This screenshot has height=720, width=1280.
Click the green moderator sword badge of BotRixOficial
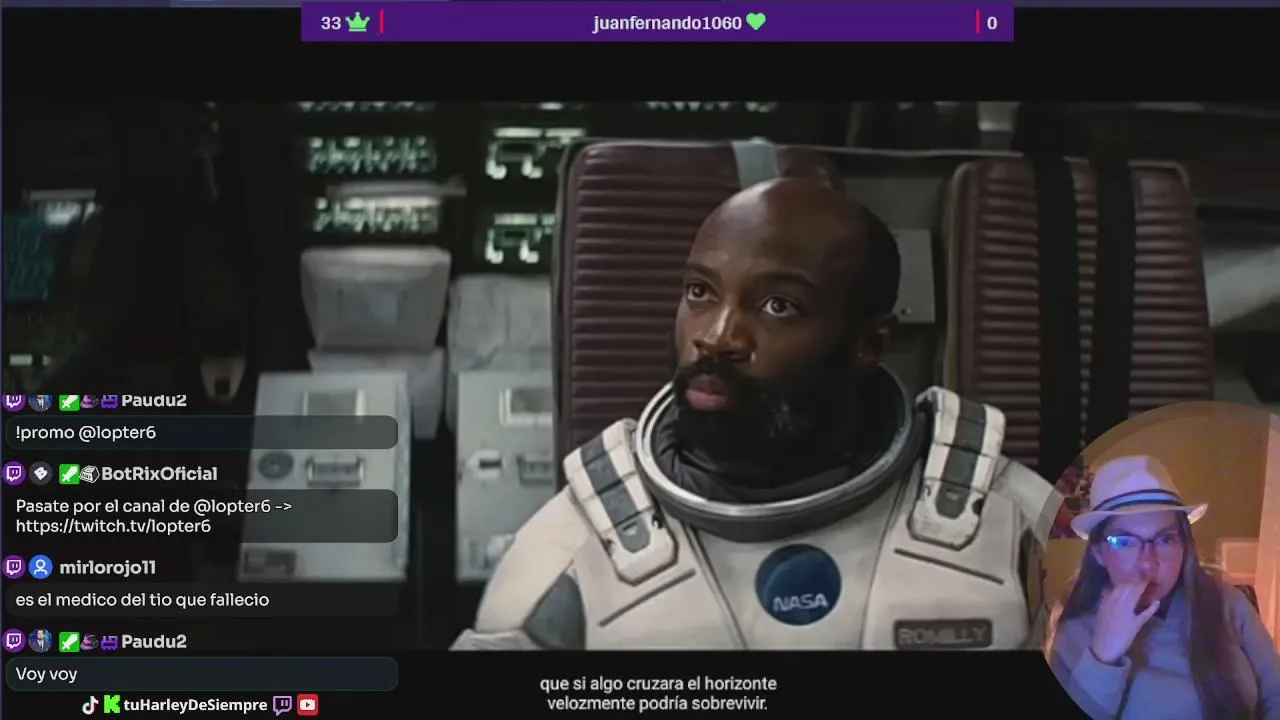pyautogui.click(x=68, y=473)
